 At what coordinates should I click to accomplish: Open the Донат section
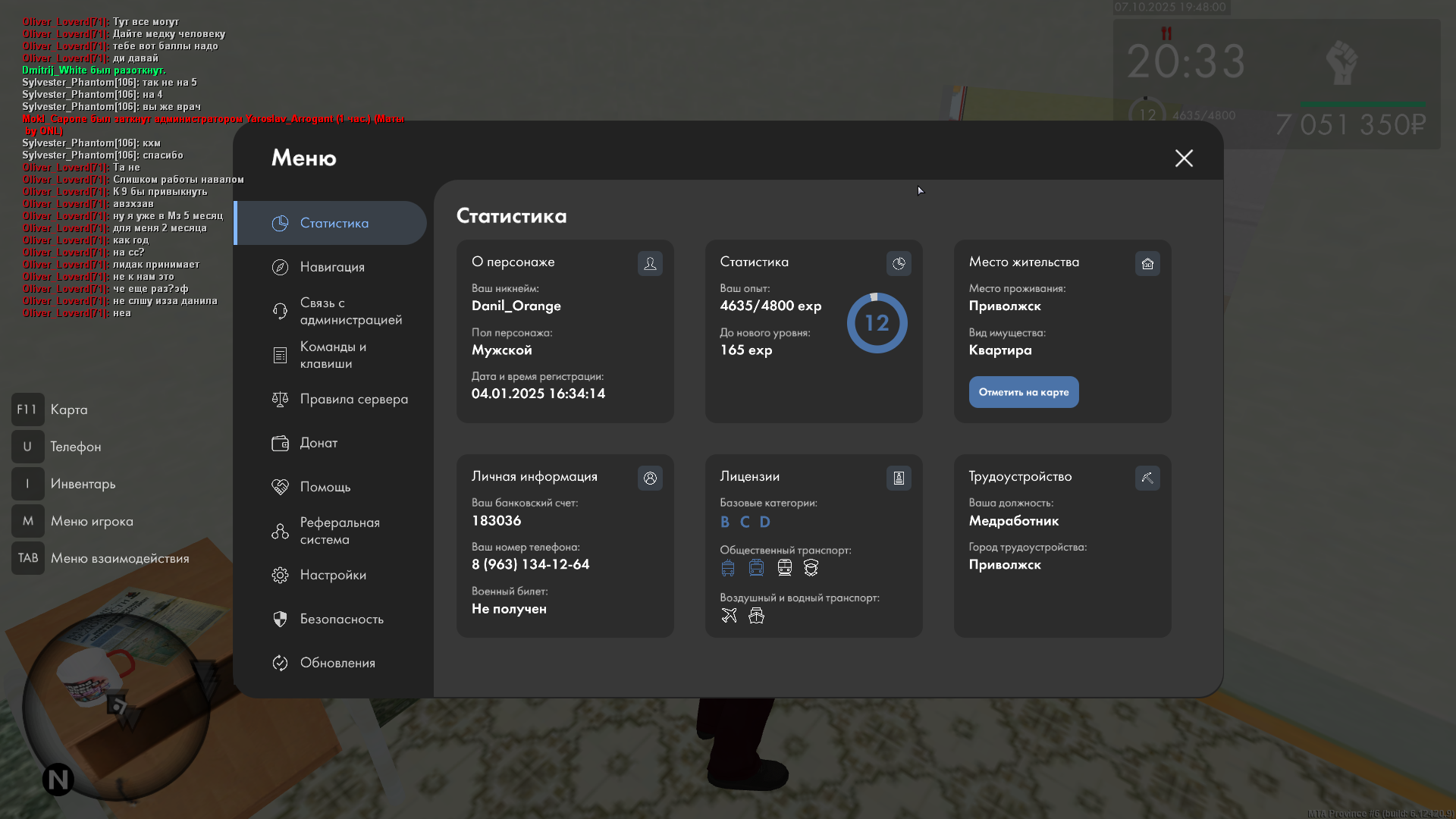click(x=318, y=443)
